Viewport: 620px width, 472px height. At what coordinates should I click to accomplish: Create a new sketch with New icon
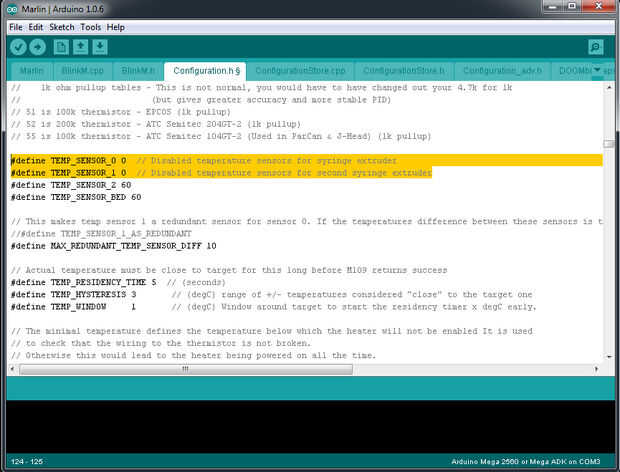tap(61, 47)
